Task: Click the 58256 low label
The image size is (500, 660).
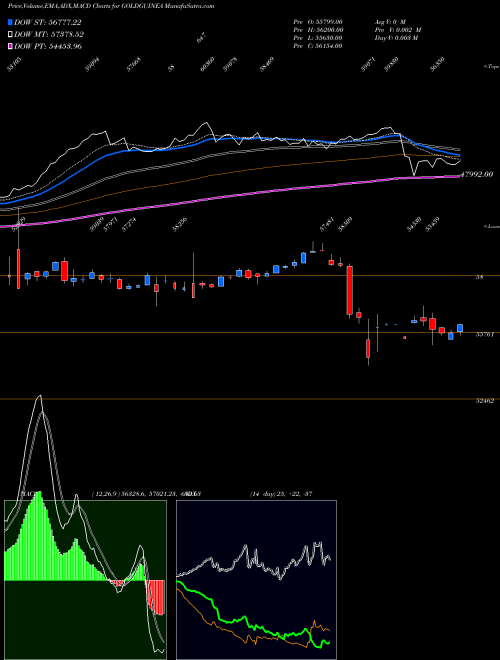Action: pos(179,225)
